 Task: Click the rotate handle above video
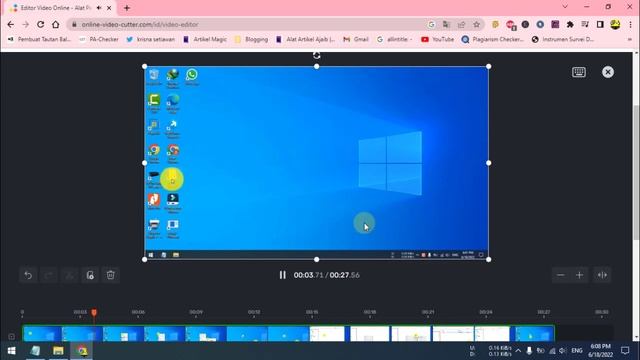pos(317,56)
